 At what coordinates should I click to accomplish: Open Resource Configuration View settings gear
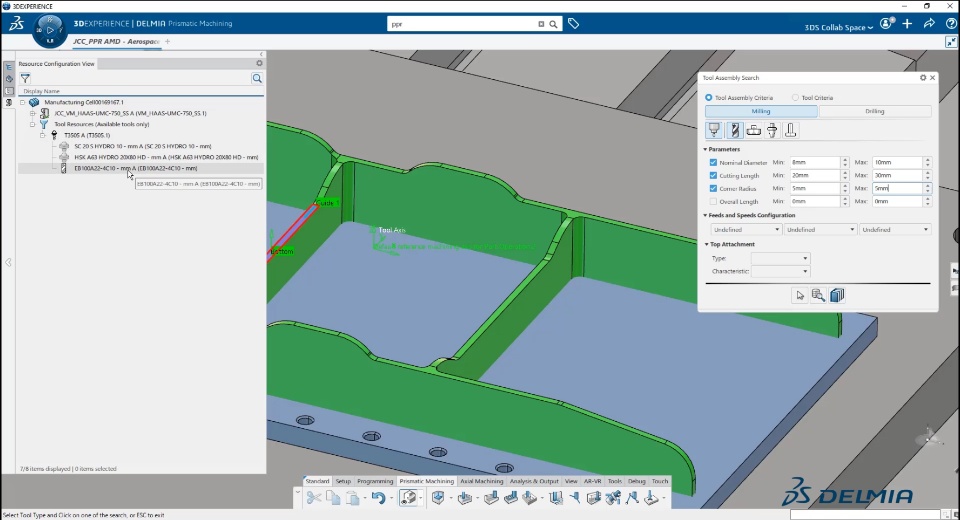pyautogui.click(x=259, y=63)
